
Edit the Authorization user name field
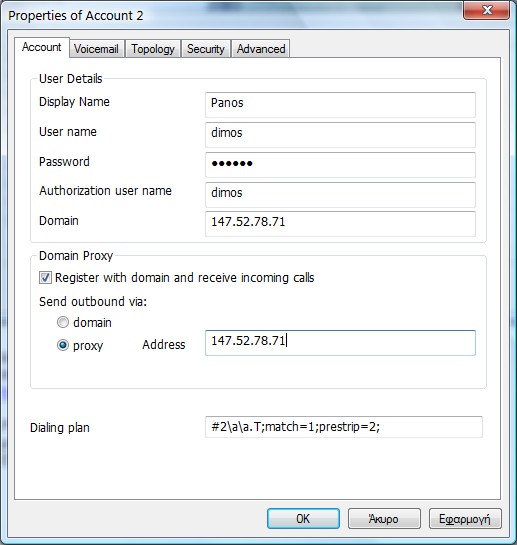pyautogui.click(x=340, y=195)
